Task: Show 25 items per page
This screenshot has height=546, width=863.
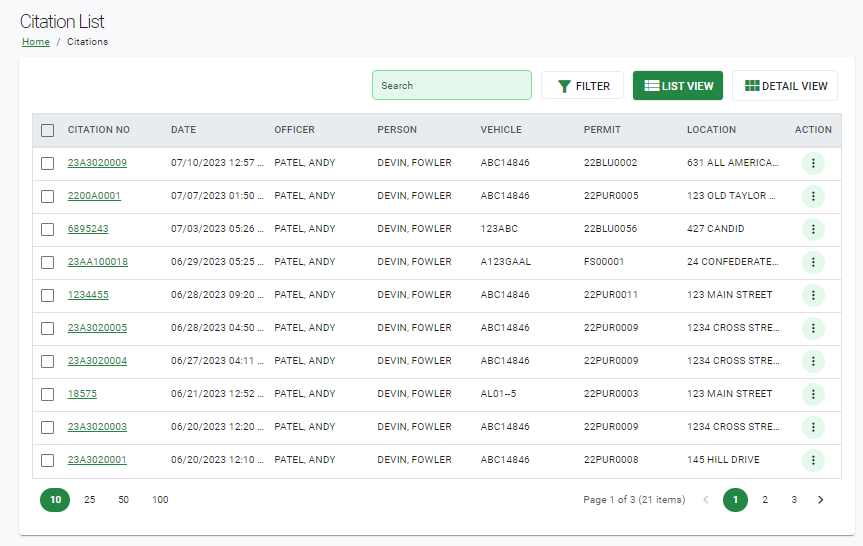Action: click(x=90, y=500)
